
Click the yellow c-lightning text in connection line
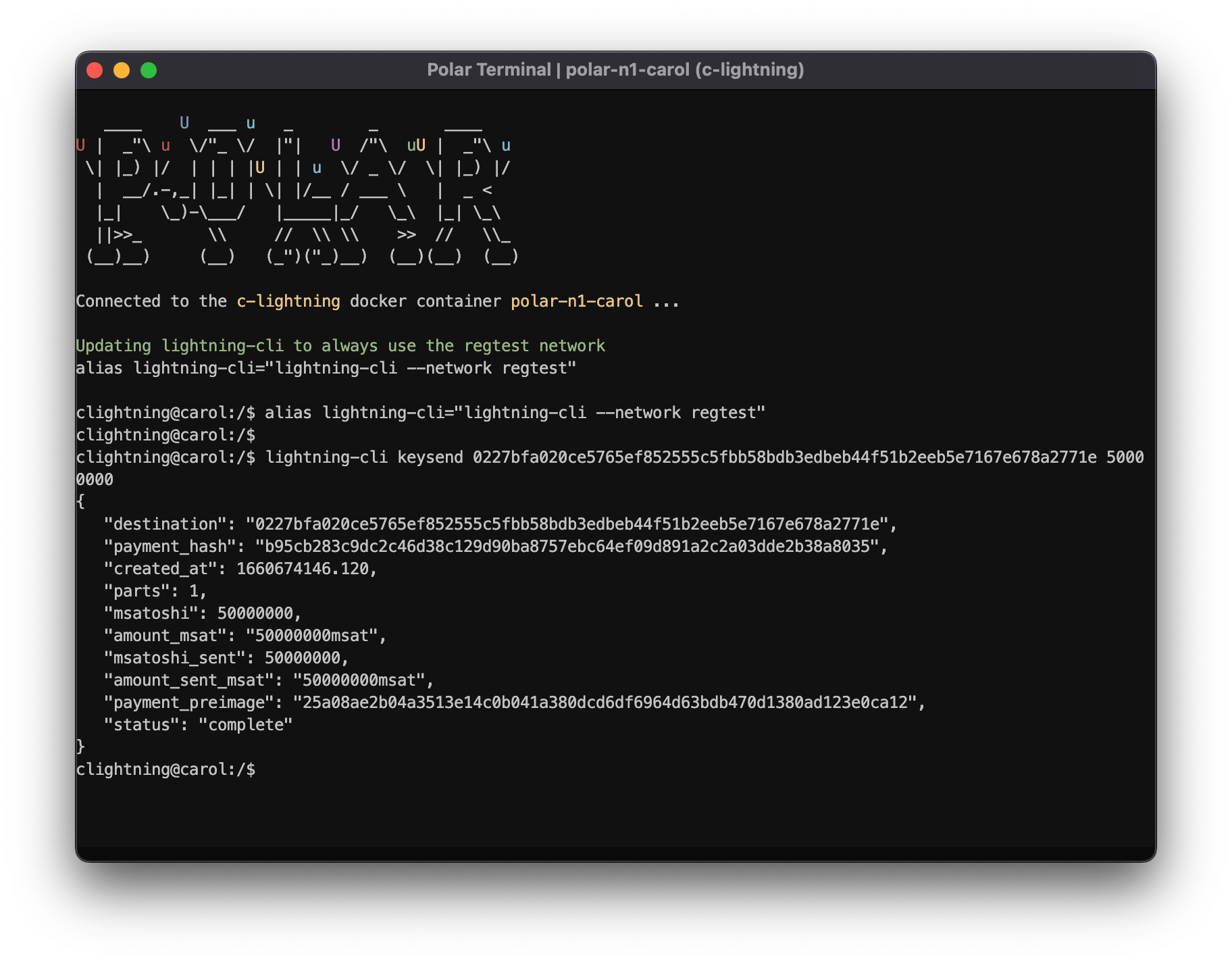[288, 301]
